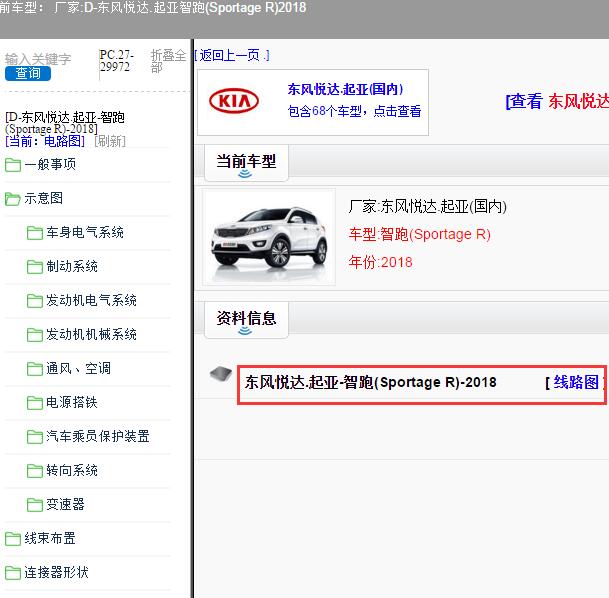This screenshot has width=609, height=598.
Task: Click the PC.27-29972 text
Action: click(117, 61)
